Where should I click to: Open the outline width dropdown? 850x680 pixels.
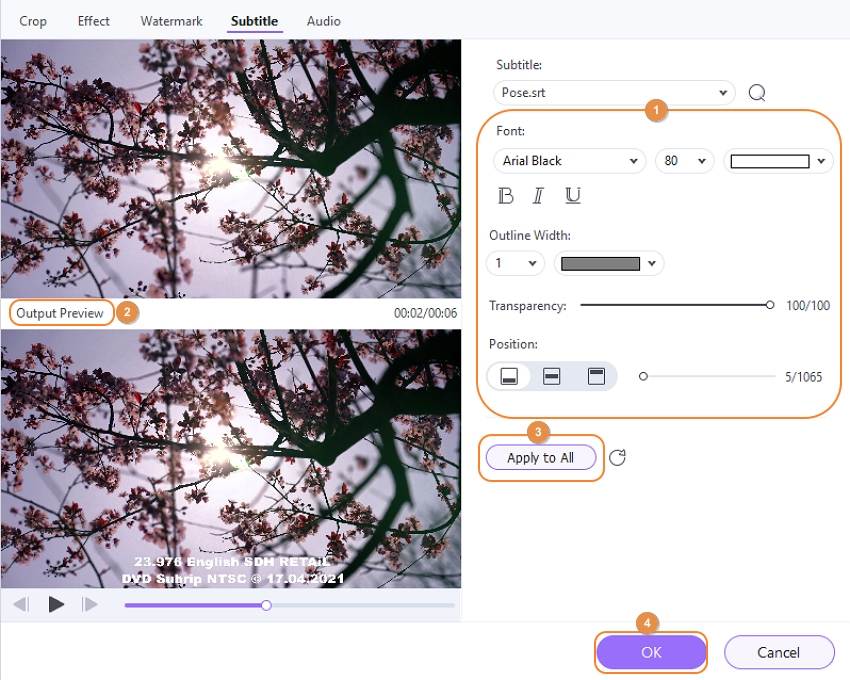click(x=516, y=264)
